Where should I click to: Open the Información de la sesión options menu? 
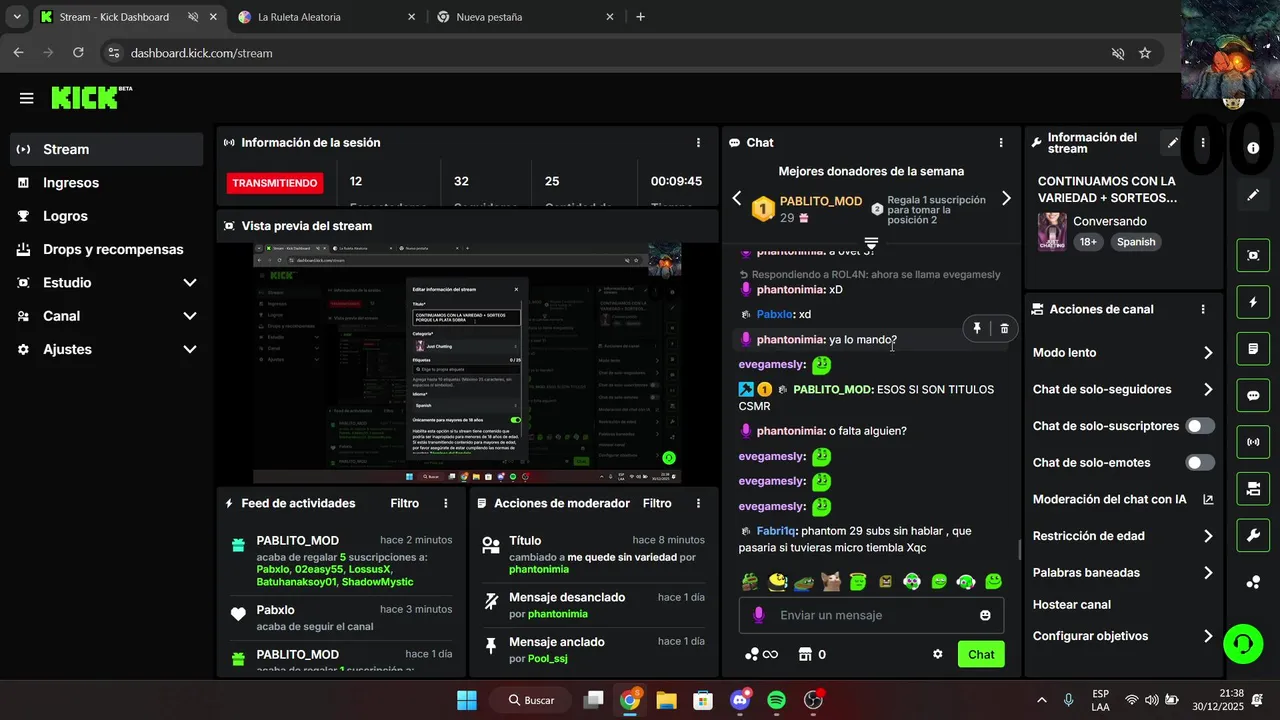(698, 143)
